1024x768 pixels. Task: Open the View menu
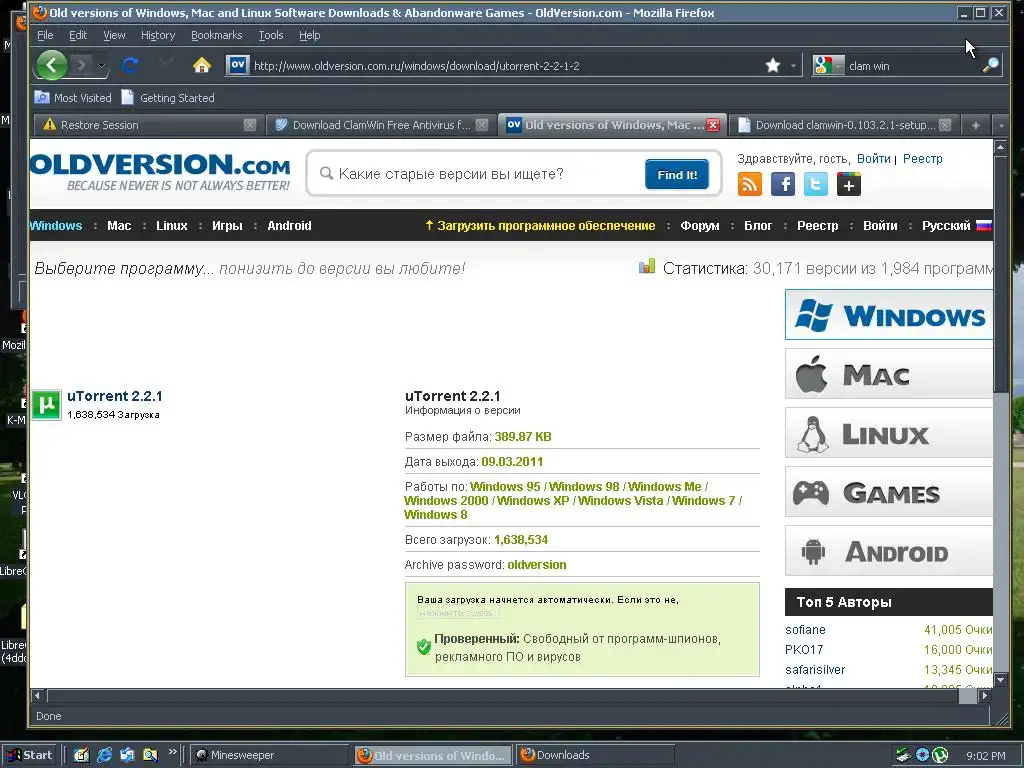pos(114,35)
